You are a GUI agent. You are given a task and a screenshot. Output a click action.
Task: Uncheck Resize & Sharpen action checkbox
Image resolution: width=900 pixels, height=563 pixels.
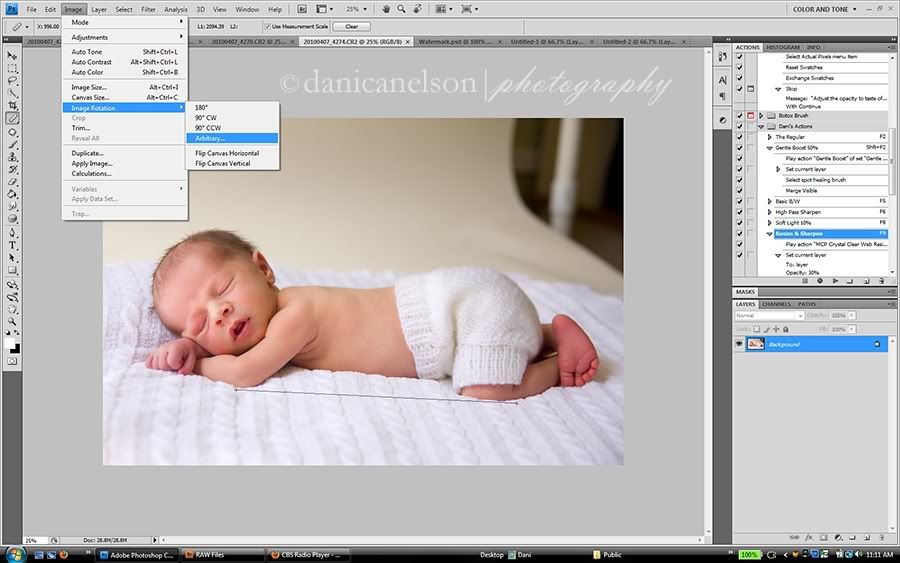click(x=739, y=234)
